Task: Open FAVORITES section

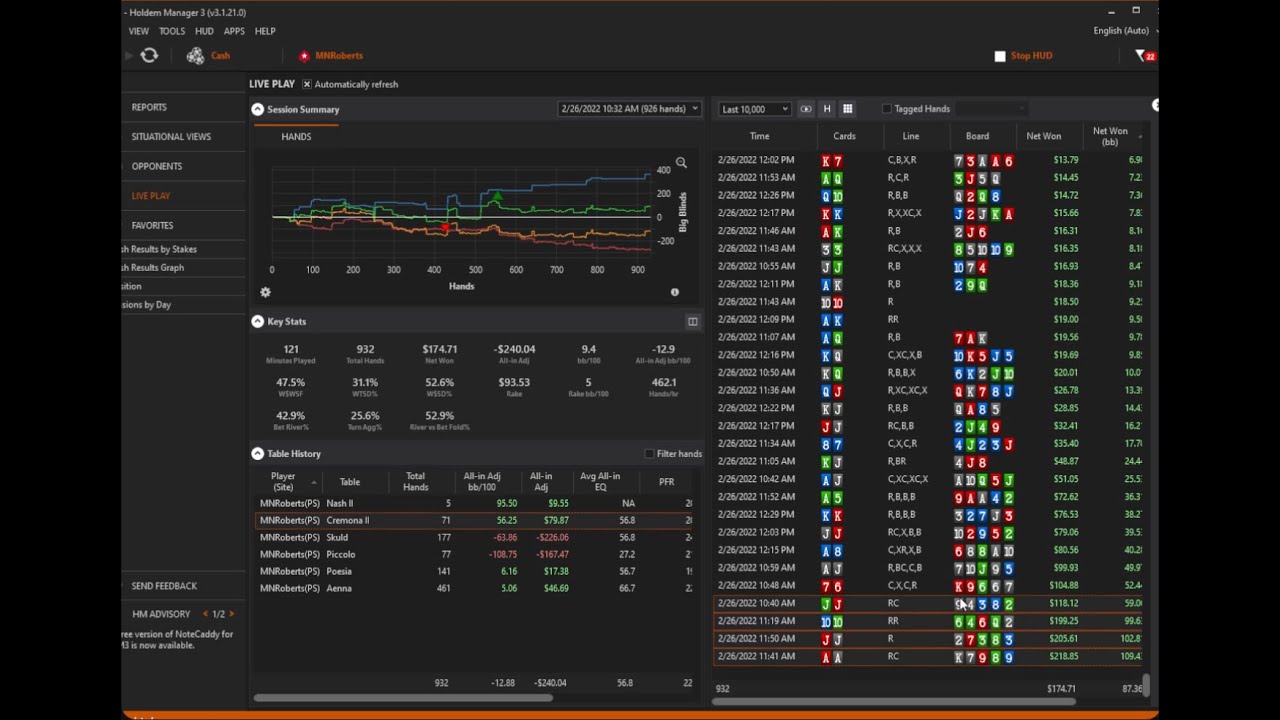Action: pyautogui.click(x=152, y=226)
